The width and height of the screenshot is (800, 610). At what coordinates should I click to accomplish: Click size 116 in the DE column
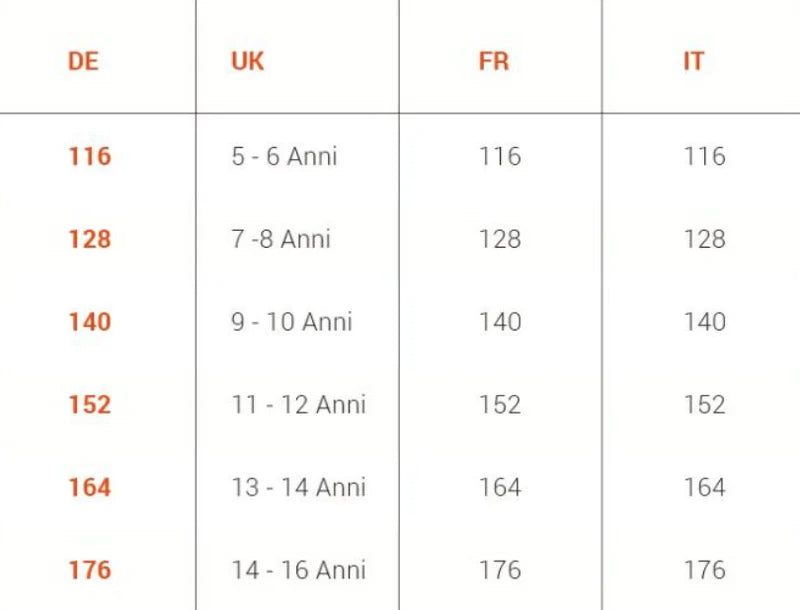89,157
